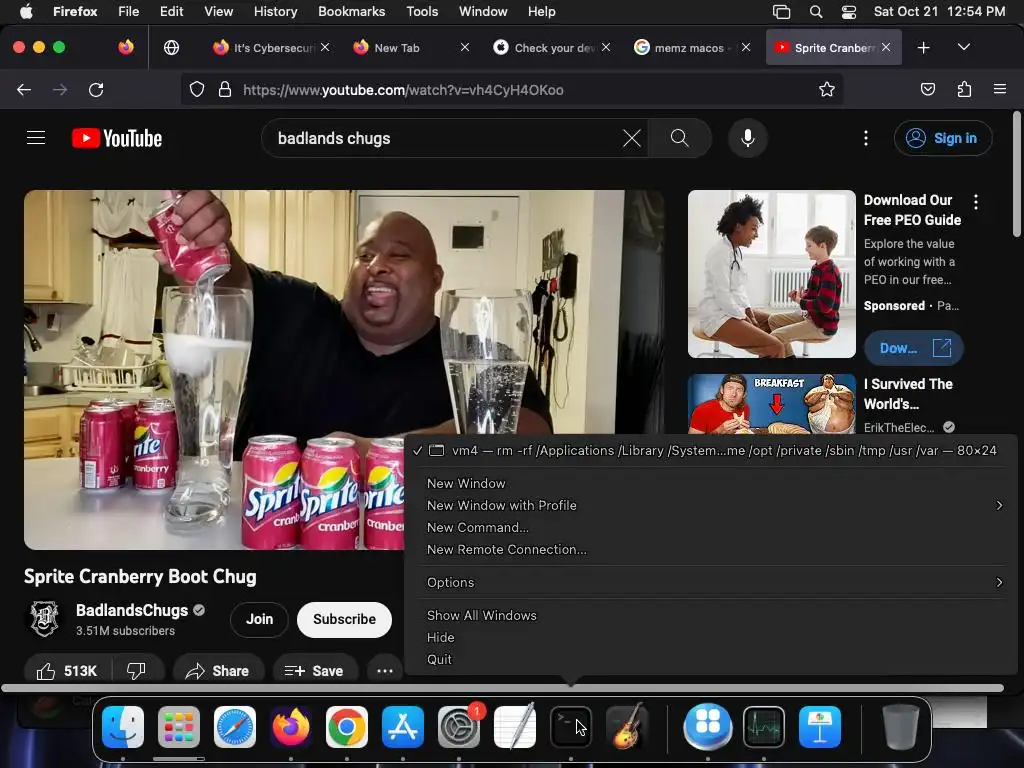
Task: Clear the badlands chugs search text
Action: (x=632, y=138)
